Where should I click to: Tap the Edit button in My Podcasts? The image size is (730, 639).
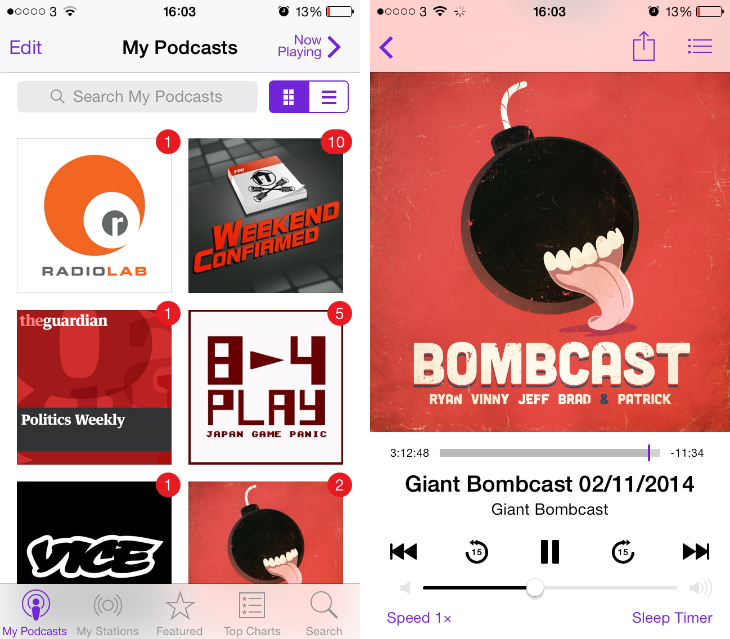(x=26, y=47)
